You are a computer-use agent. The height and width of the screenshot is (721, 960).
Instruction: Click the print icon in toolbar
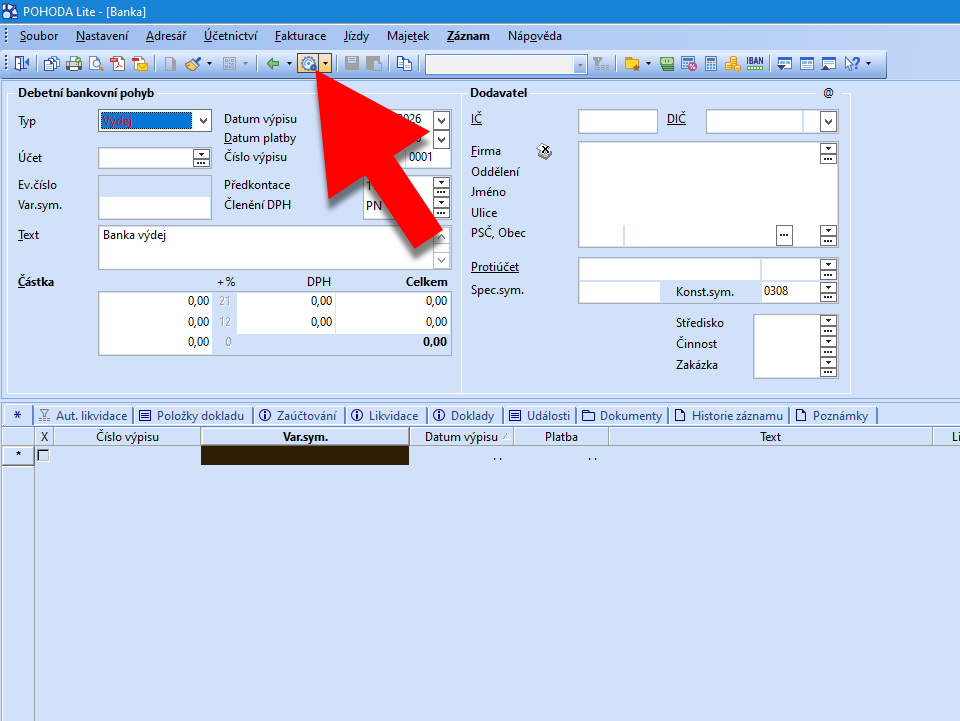click(x=74, y=64)
